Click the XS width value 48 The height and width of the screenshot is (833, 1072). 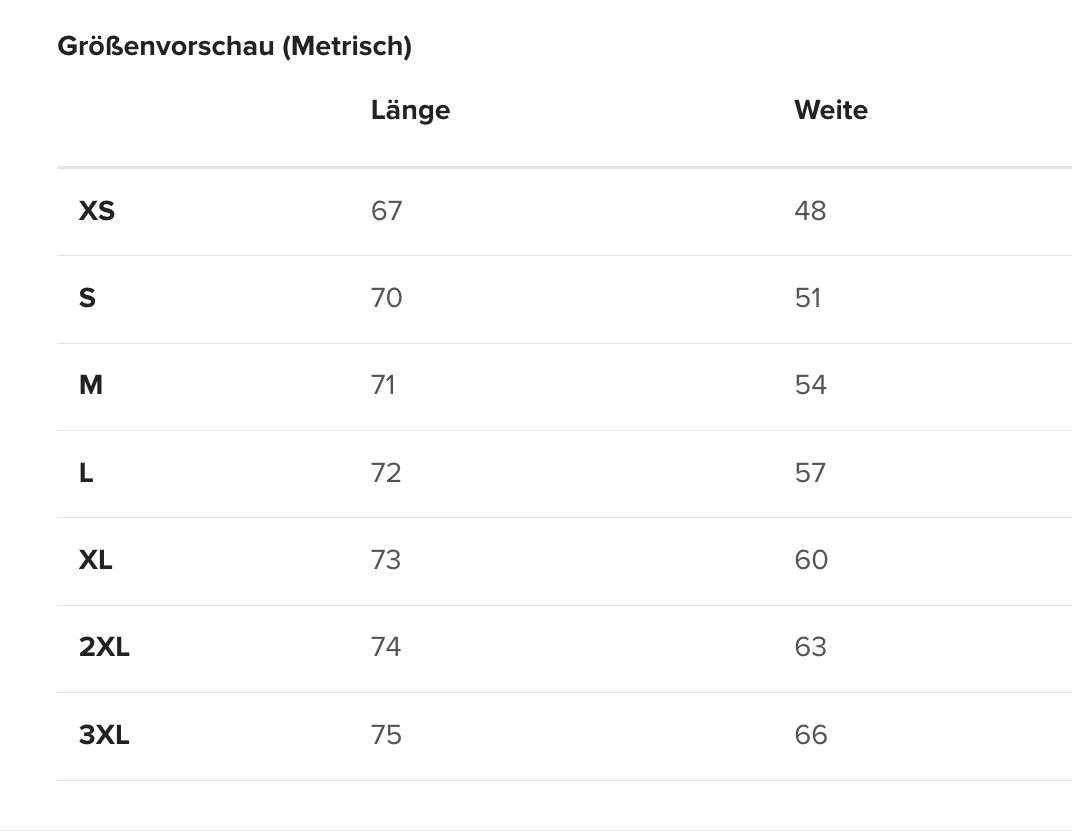pyautogui.click(x=810, y=211)
